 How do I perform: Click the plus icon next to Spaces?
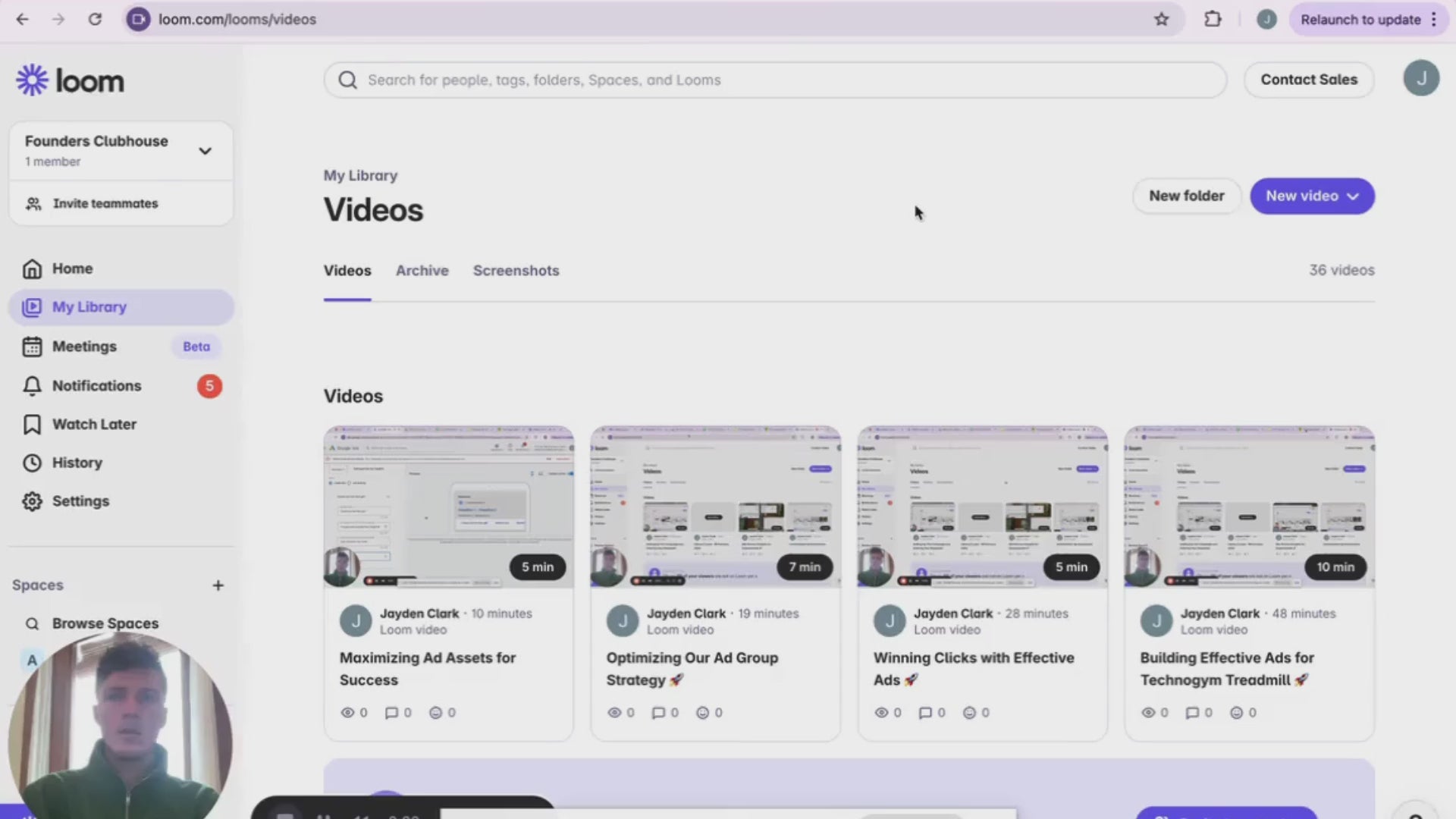coord(218,585)
